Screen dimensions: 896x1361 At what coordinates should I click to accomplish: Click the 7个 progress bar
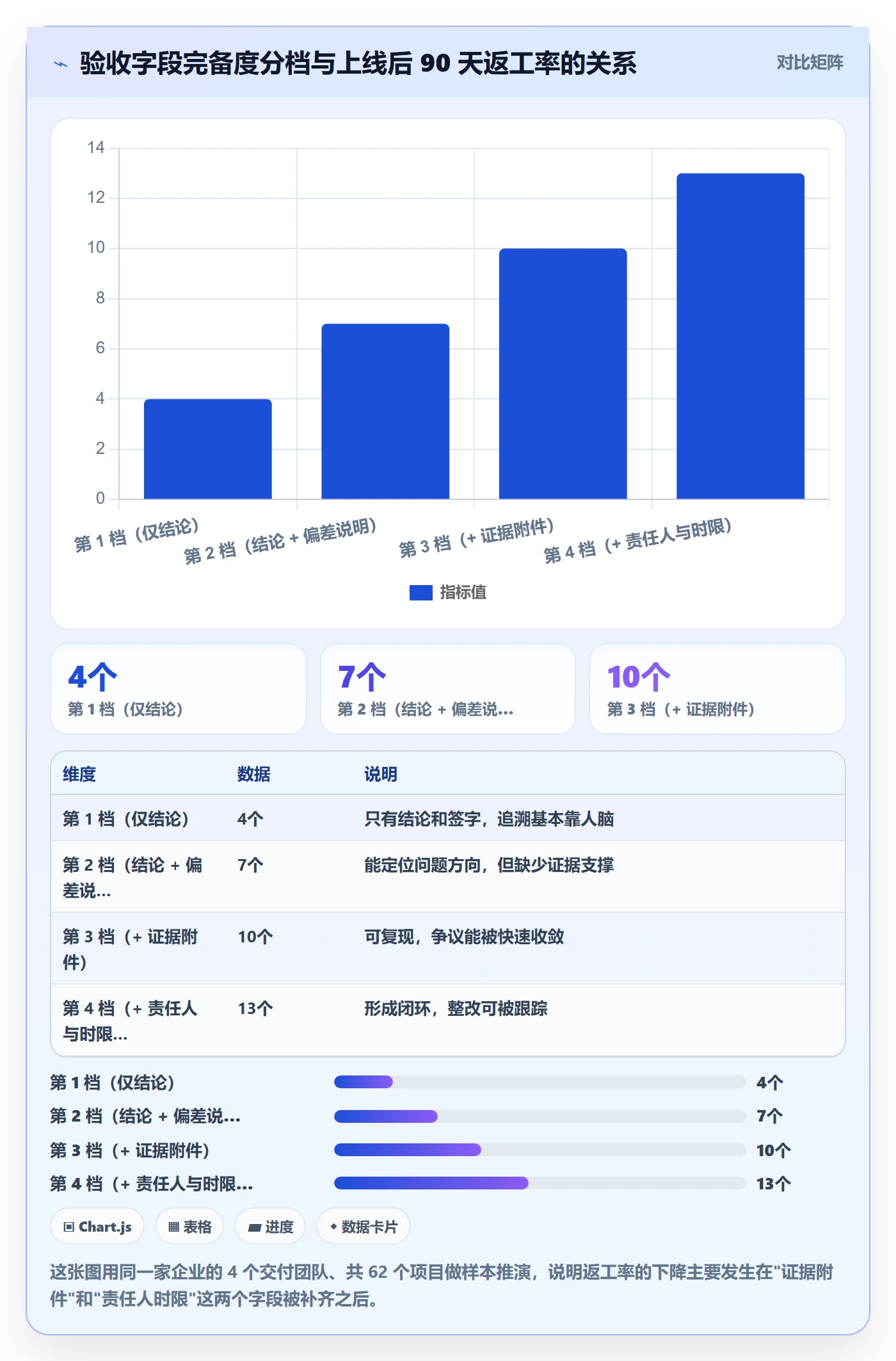pos(540,1116)
